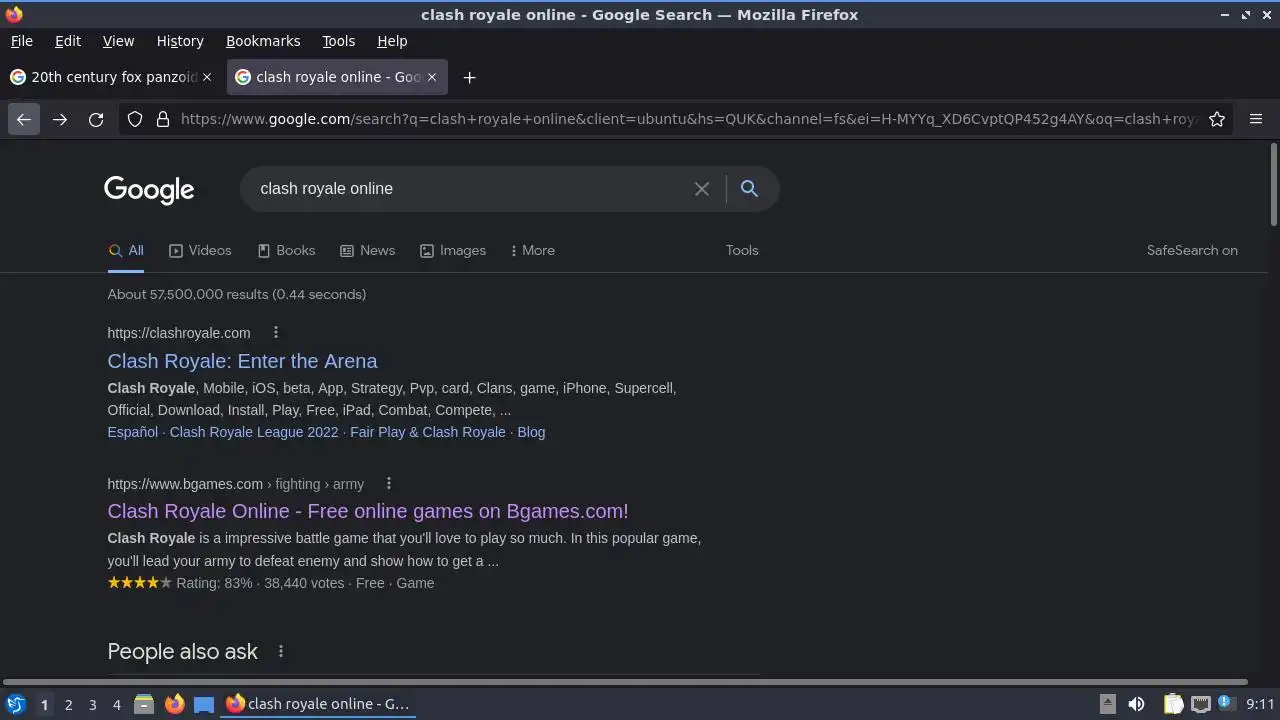Open the File menu

21,41
